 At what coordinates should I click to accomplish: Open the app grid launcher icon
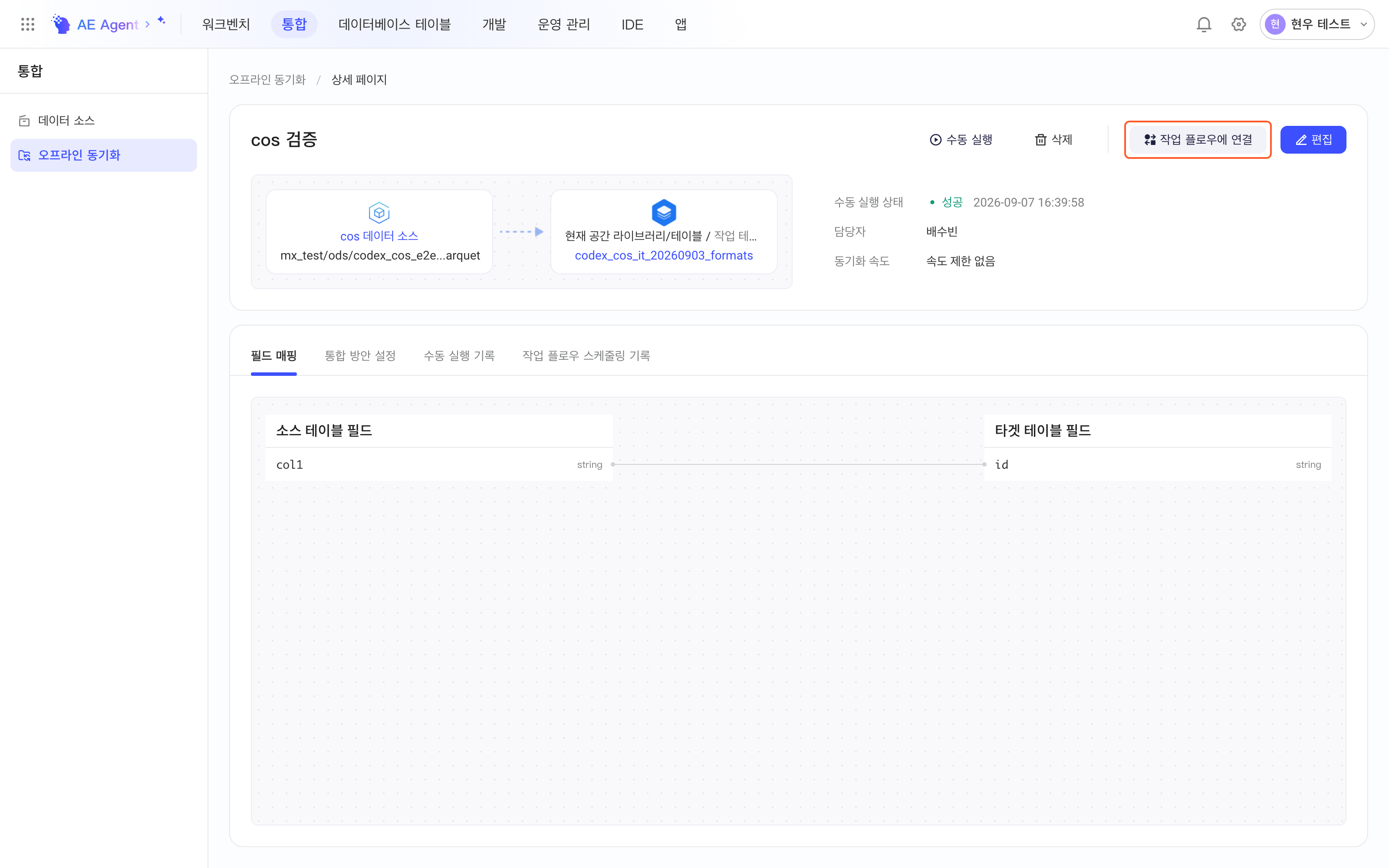click(27, 24)
